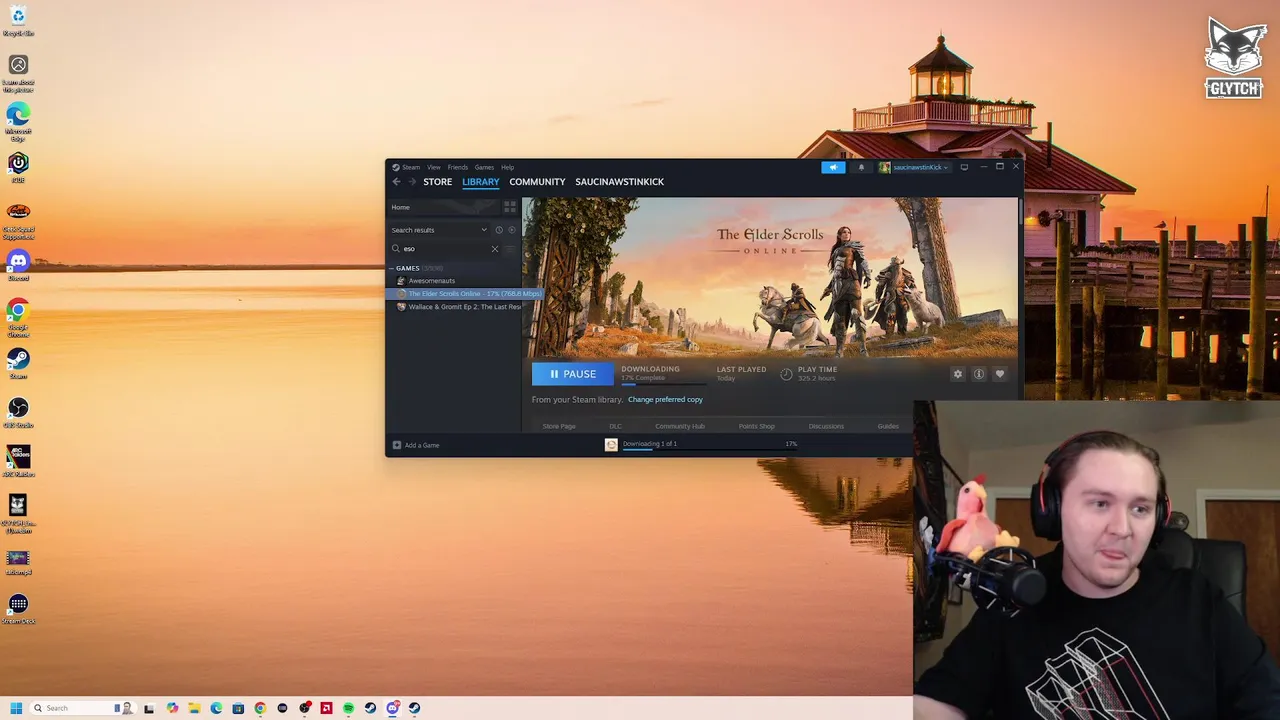Open game info icon for Elder Scrolls Online
1280x720 pixels.
click(x=979, y=374)
